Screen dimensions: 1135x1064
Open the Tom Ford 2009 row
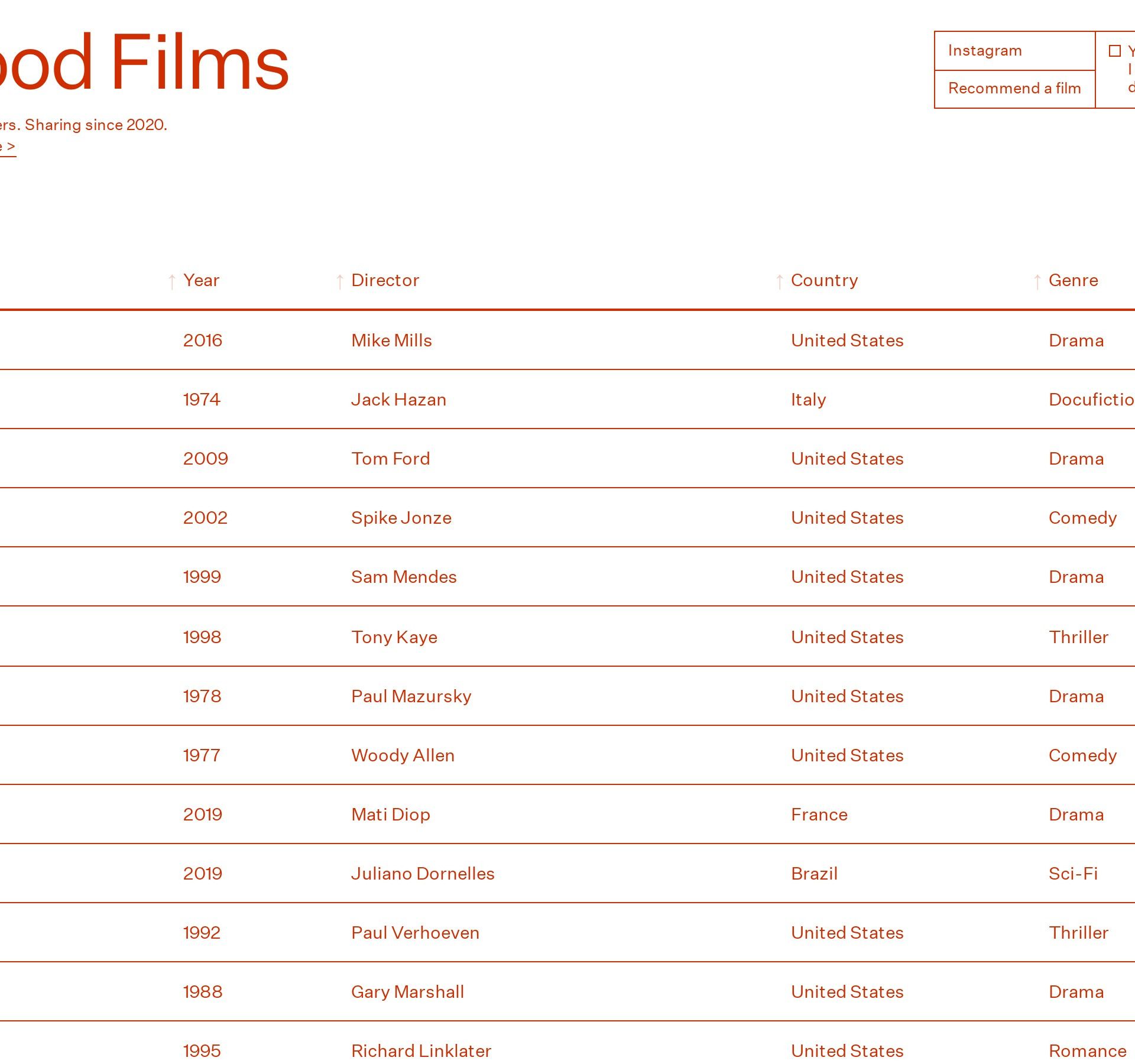tap(390, 459)
